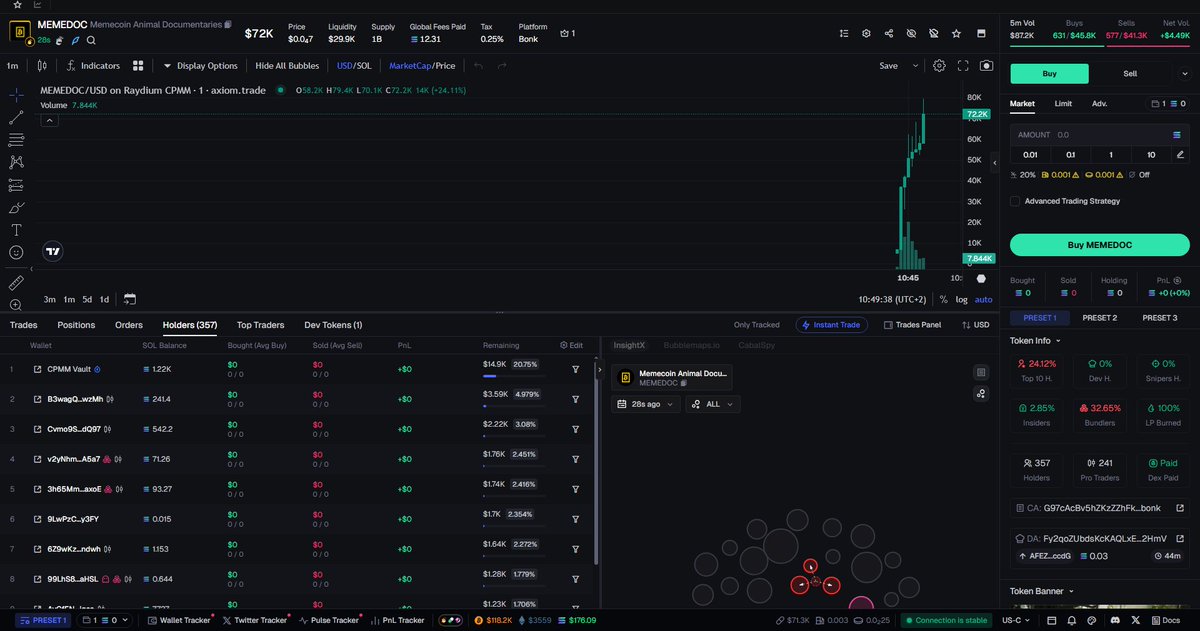Enable the Advanced Trading Strategy checkbox

[1015, 201]
